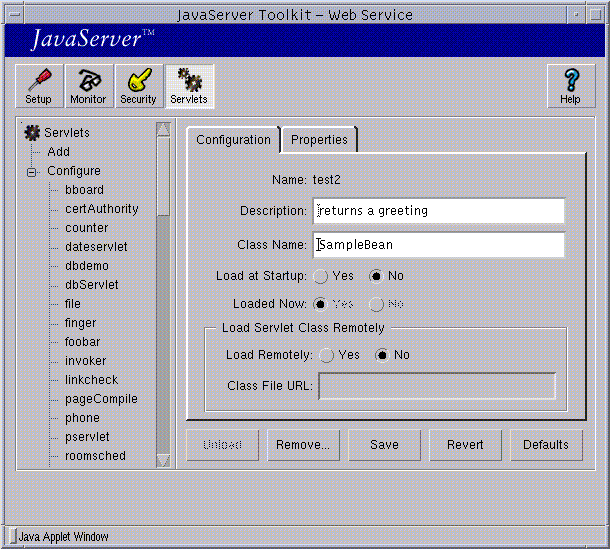
Task: Open the Setup screwdriver section
Action: 39,86
